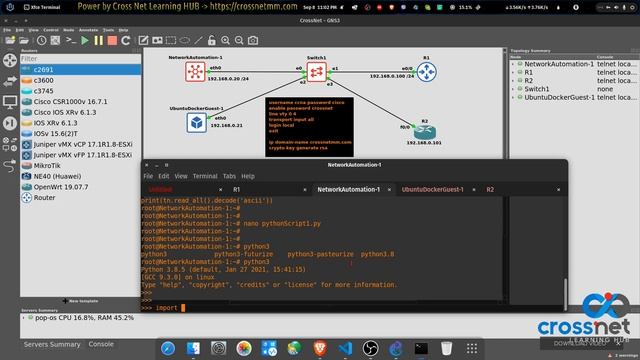Image resolution: width=640 pixels, height=360 pixels.
Task: Select c3600 router template
Action: point(80,80)
